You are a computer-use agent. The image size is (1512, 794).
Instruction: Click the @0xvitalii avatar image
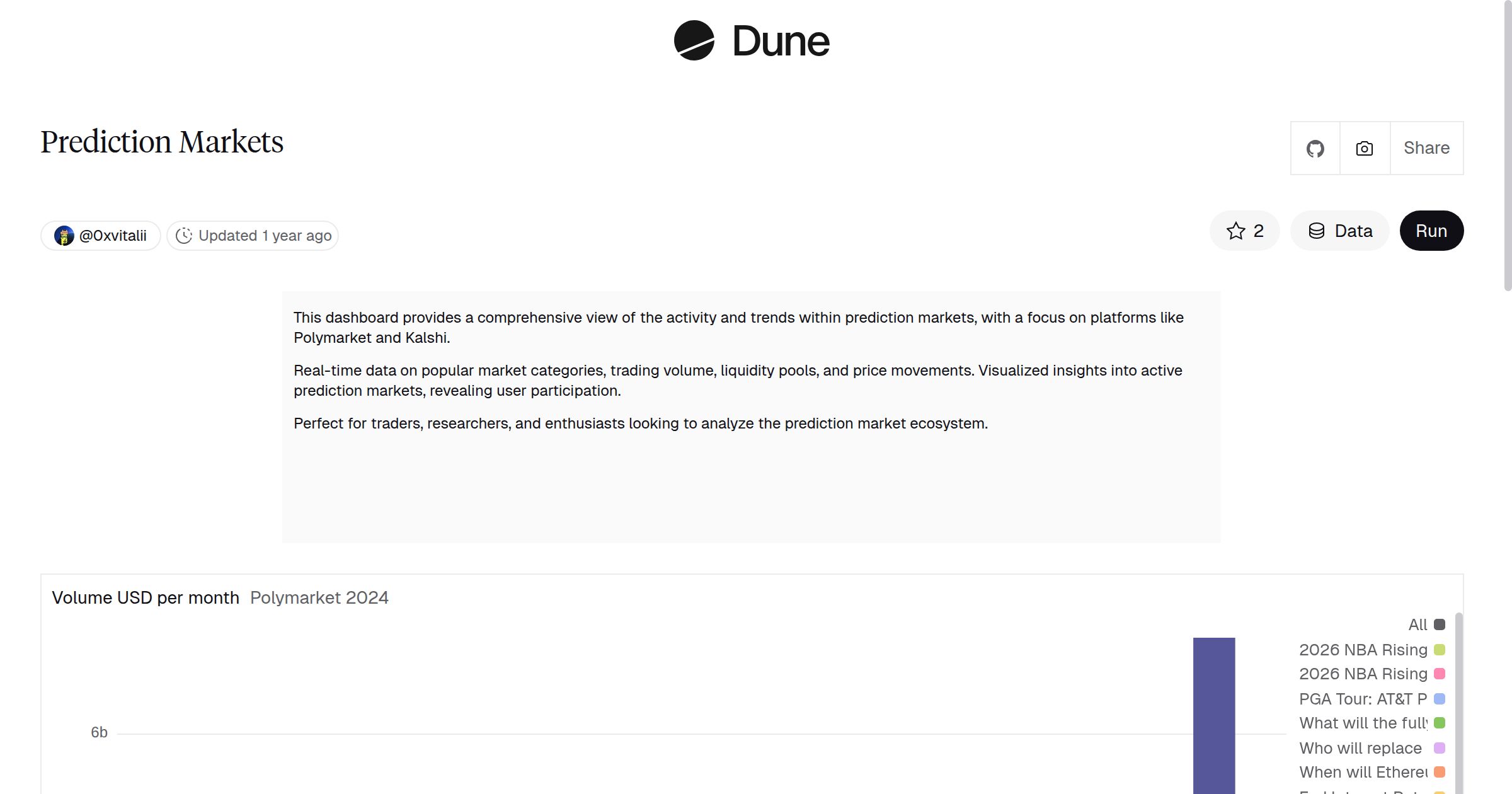[x=65, y=235]
